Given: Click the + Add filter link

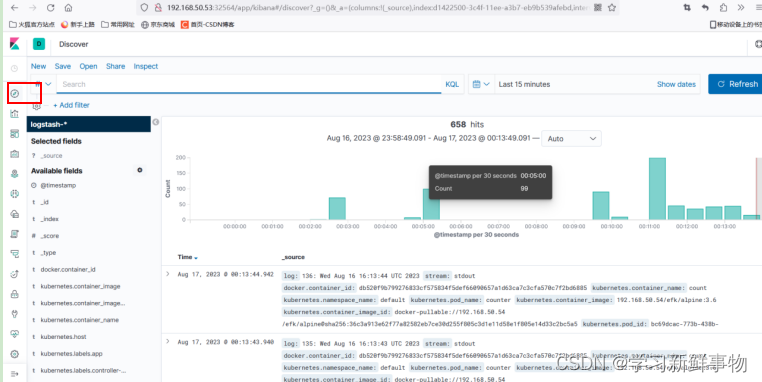Looking at the screenshot, I should (x=71, y=105).
